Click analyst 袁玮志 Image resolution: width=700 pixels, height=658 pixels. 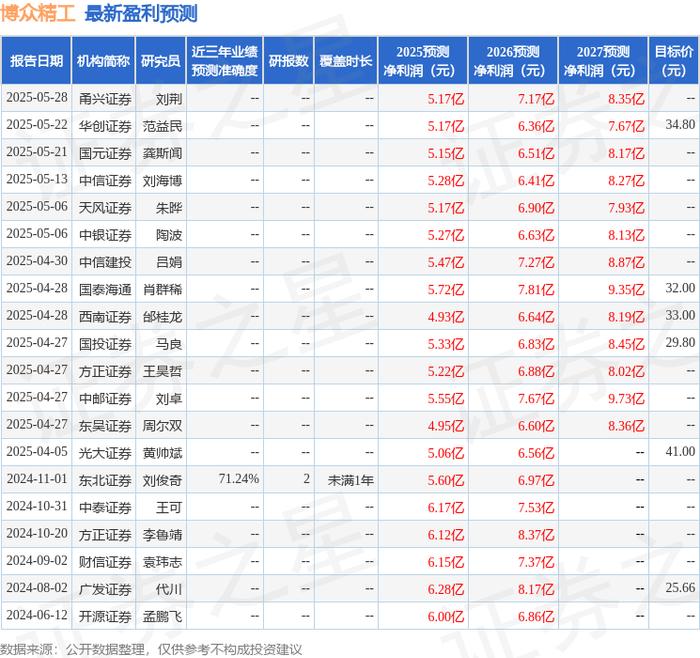coord(162,561)
